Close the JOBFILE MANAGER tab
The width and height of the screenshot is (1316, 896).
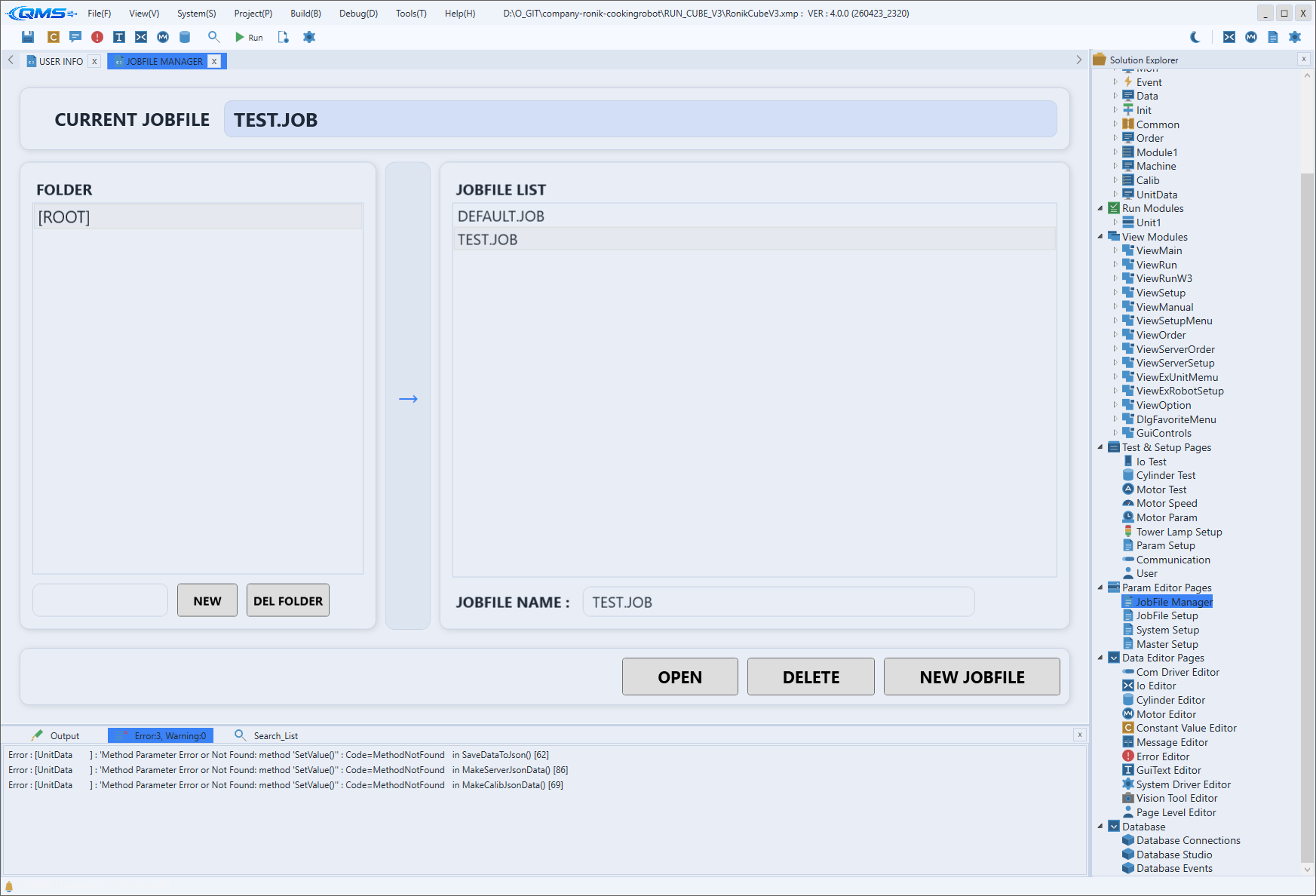[x=215, y=61]
